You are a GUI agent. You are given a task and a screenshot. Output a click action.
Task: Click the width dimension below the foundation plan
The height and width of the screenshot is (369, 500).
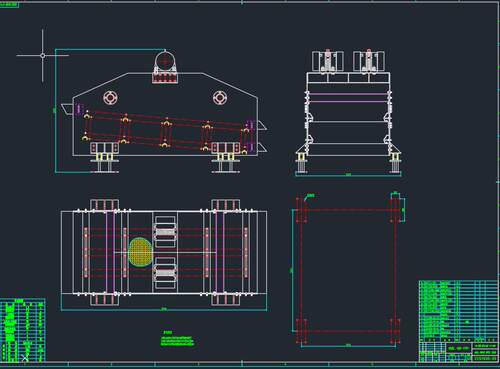(x=348, y=346)
